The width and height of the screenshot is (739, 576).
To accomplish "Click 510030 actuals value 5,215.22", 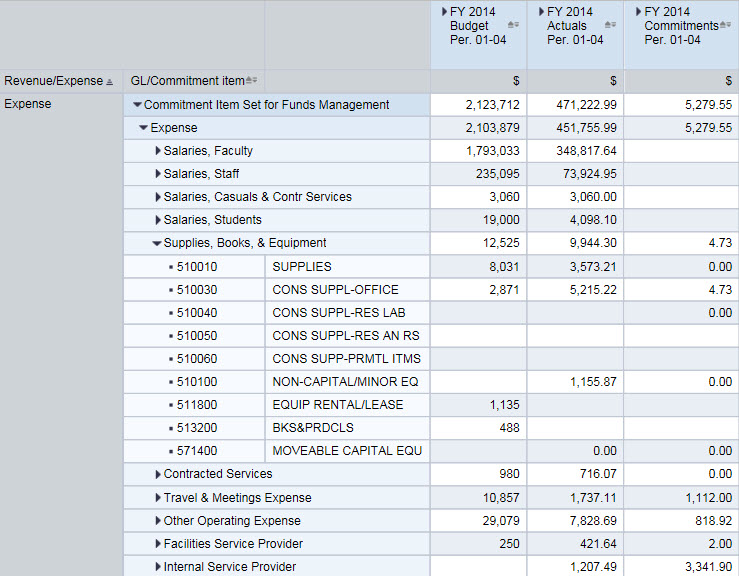I will point(593,290).
